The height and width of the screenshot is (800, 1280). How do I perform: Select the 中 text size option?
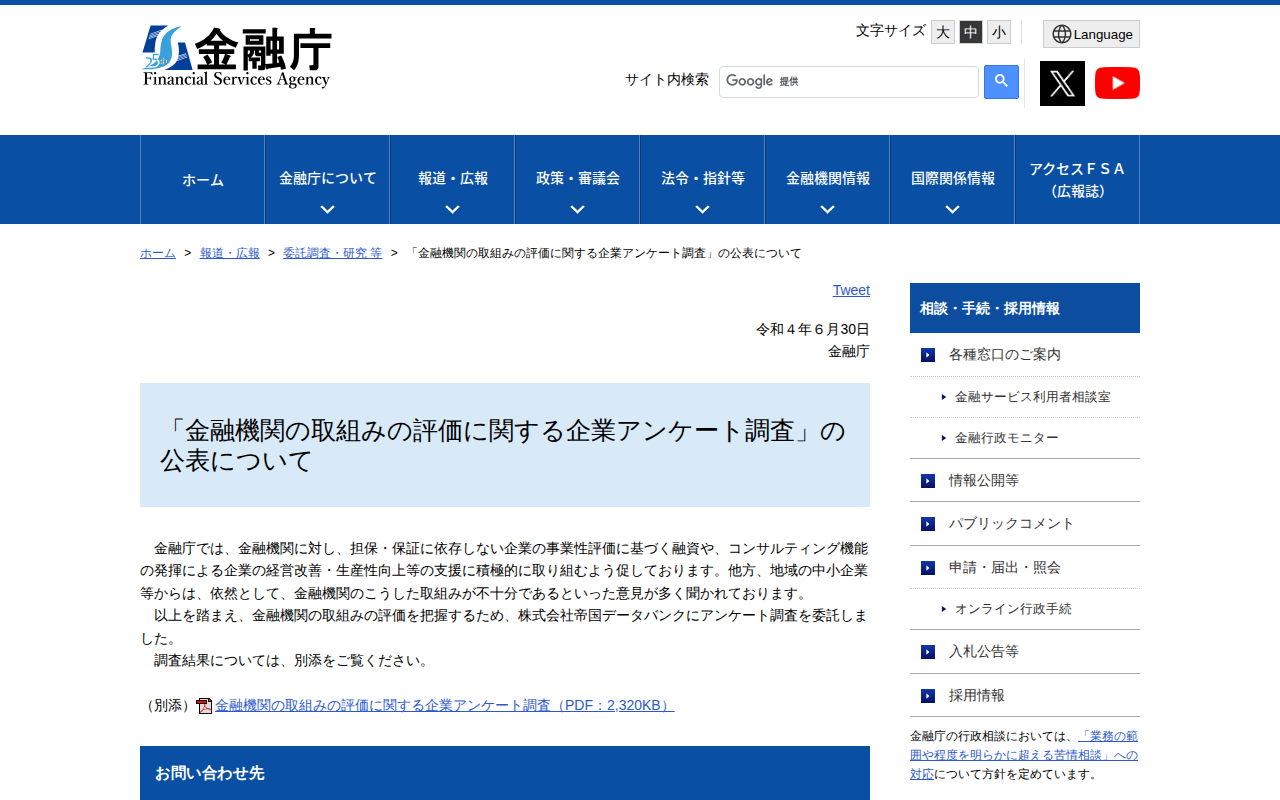(x=970, y=31)
